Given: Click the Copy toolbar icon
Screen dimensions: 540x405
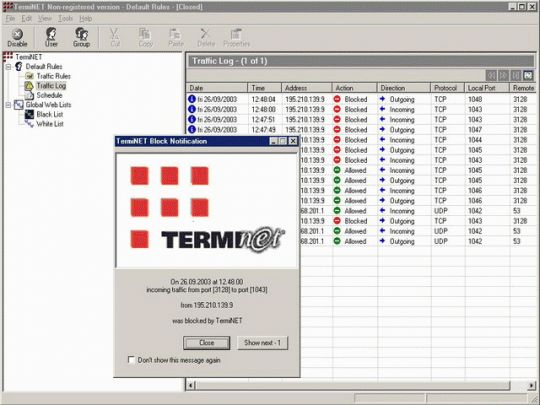Looking at the screenshot, I should [145, 37].
